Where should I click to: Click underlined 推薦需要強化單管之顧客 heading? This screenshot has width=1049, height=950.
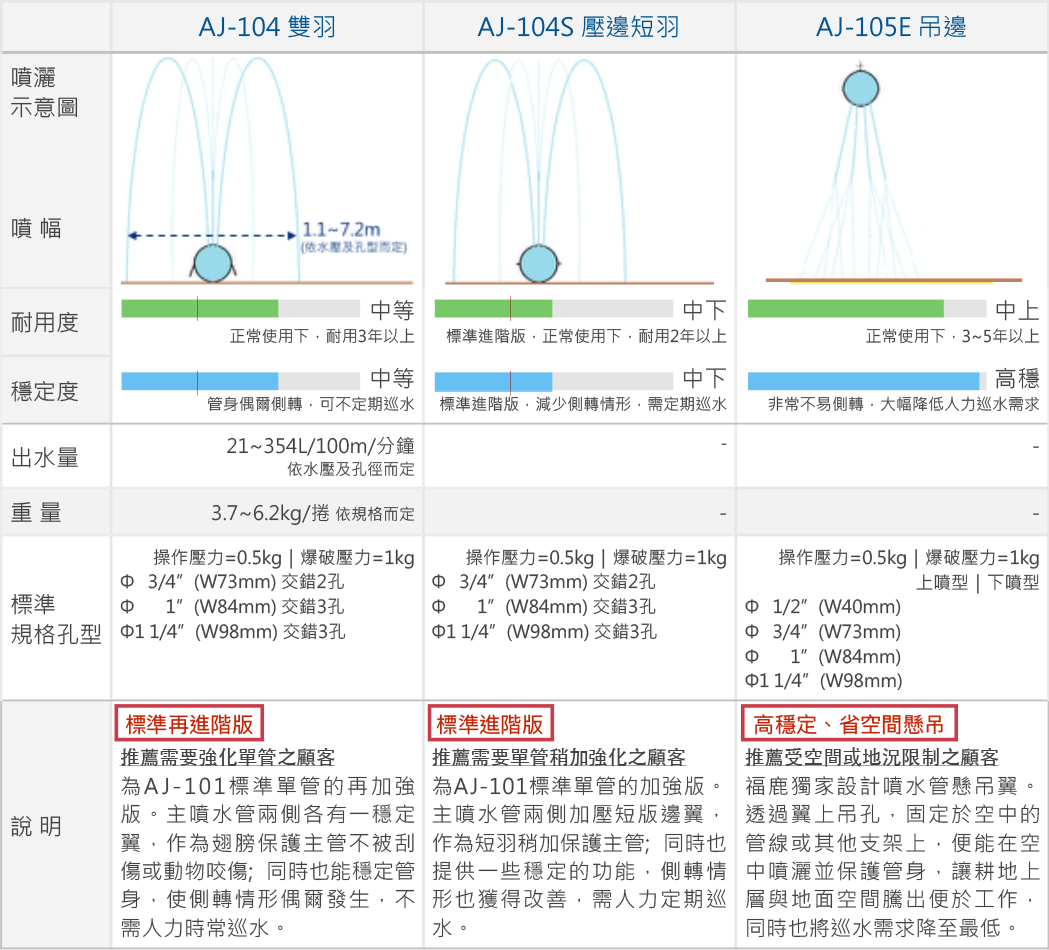(227, 757)
